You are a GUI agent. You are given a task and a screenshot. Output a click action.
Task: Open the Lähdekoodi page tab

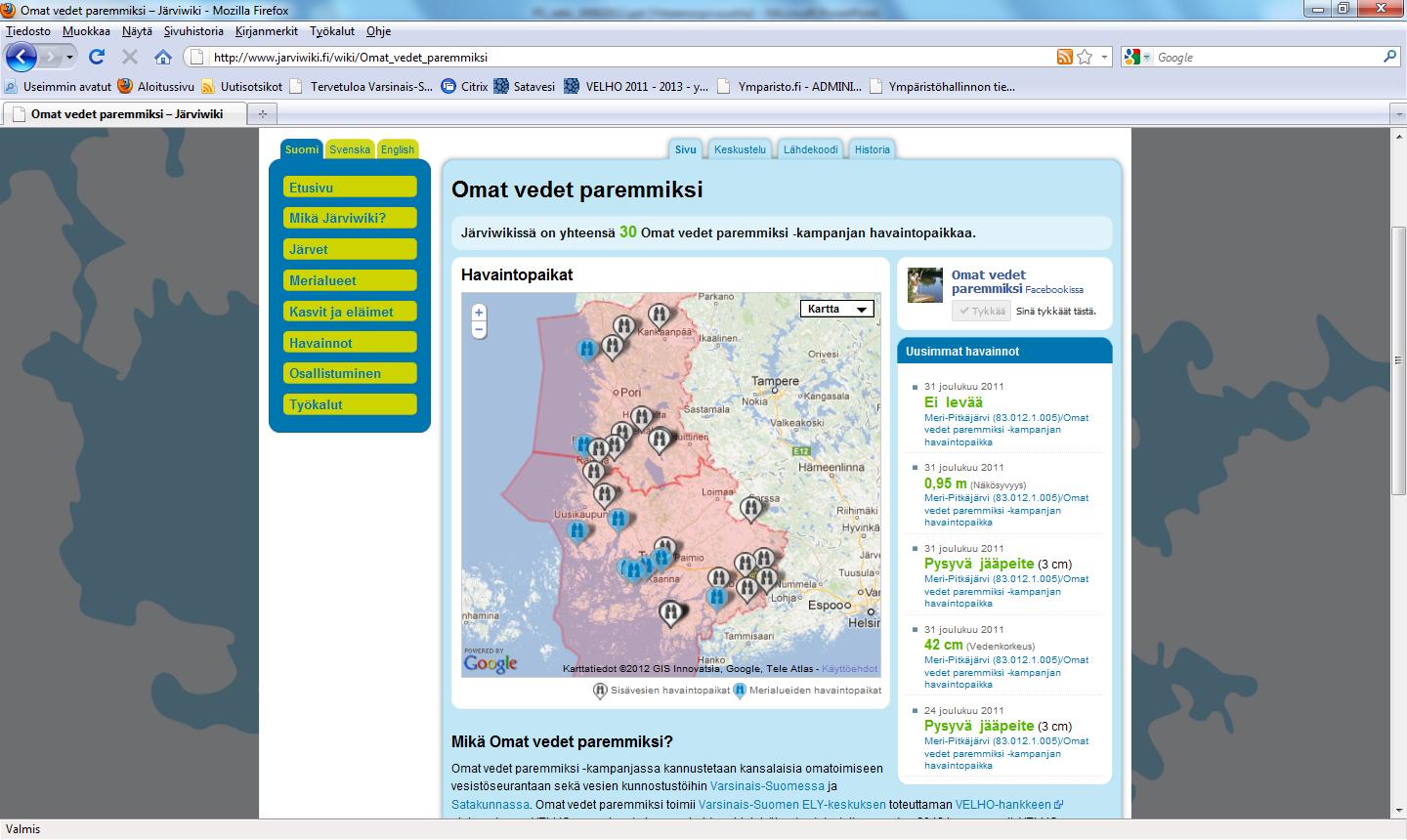coord(811,149)
